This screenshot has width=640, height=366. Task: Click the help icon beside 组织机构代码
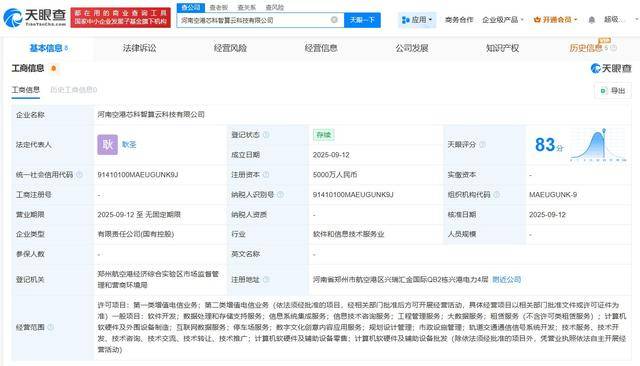[497, 195]
